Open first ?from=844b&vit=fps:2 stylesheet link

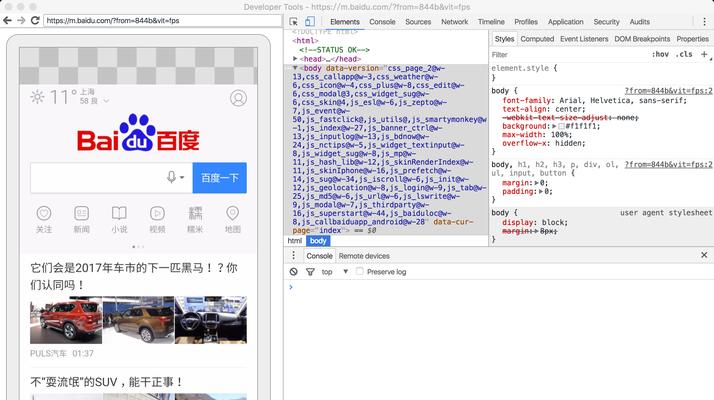[x=668, y=91]
